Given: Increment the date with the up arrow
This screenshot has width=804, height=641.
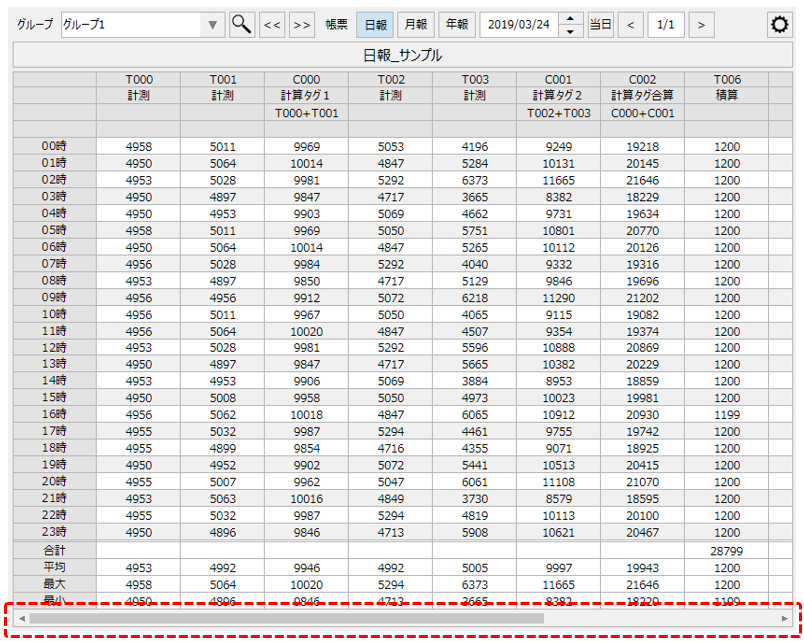Looking at the screenshot, I should pyautogui.click(x=570, y=19).
